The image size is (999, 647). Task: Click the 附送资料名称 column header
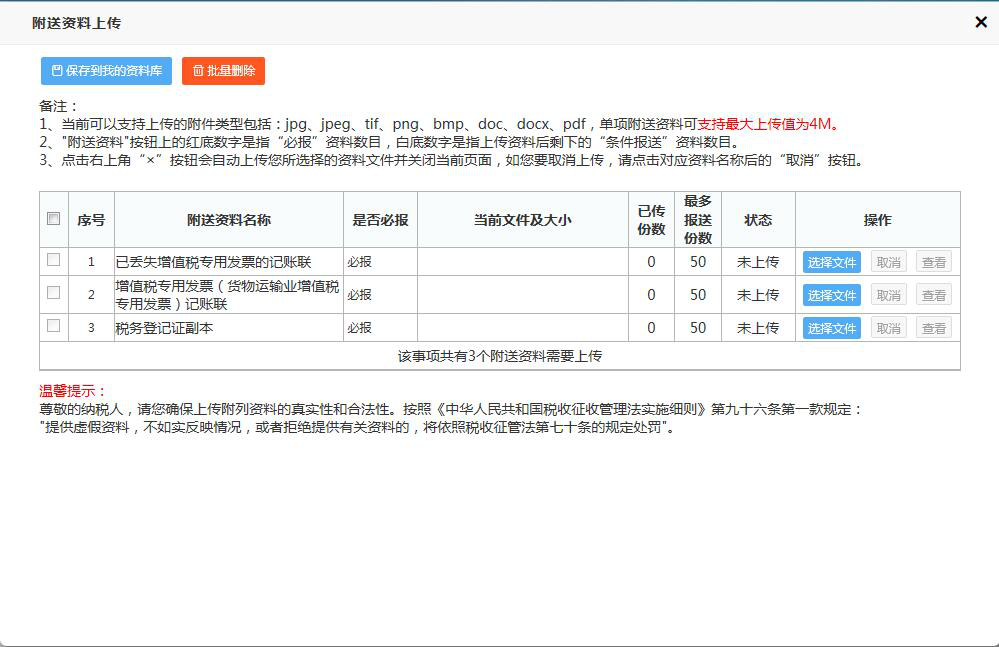(228, 220)
